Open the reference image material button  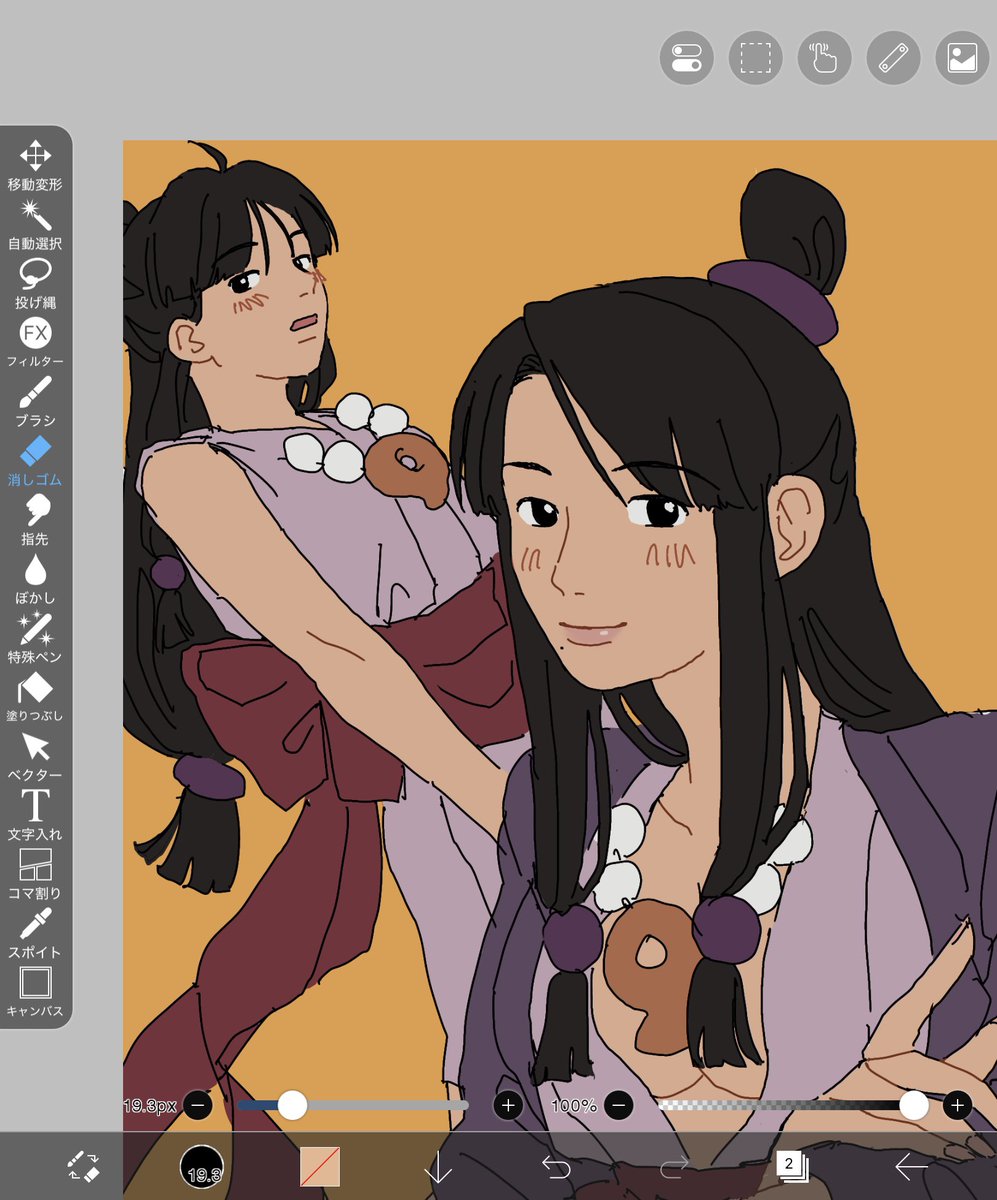(962, 58)
